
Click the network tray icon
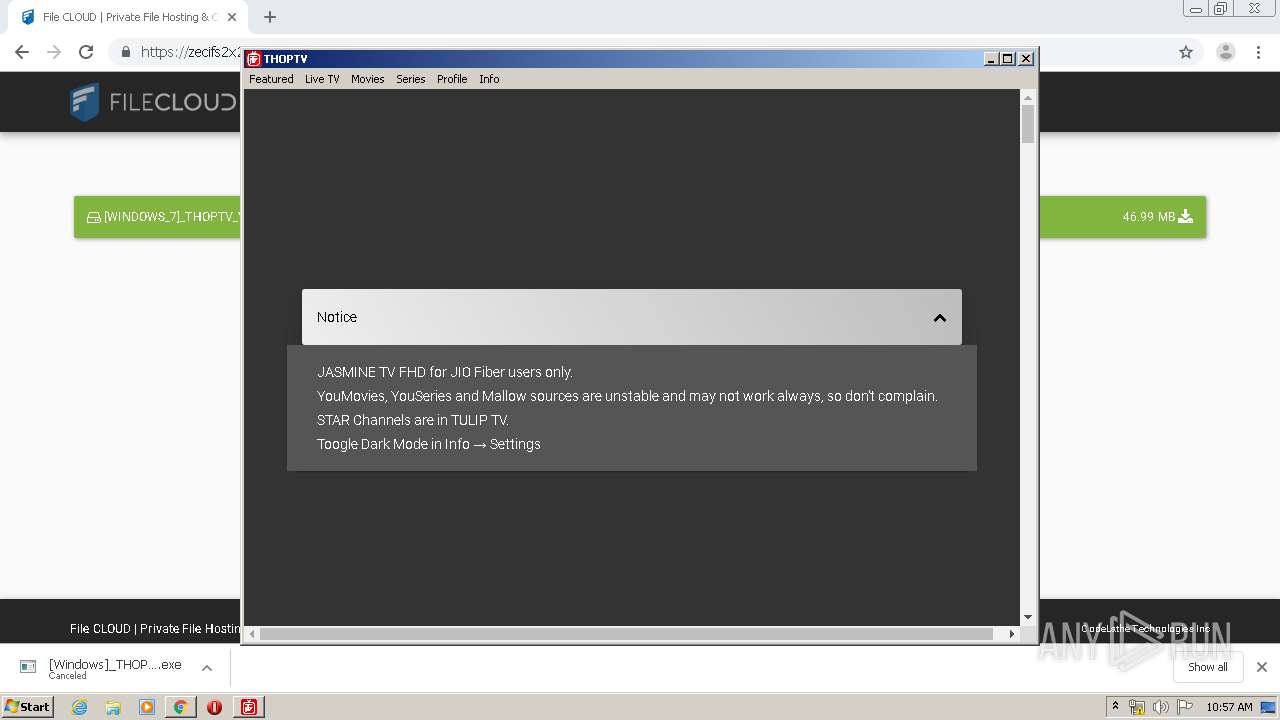pyautogui.click(x=1137, y=707)
